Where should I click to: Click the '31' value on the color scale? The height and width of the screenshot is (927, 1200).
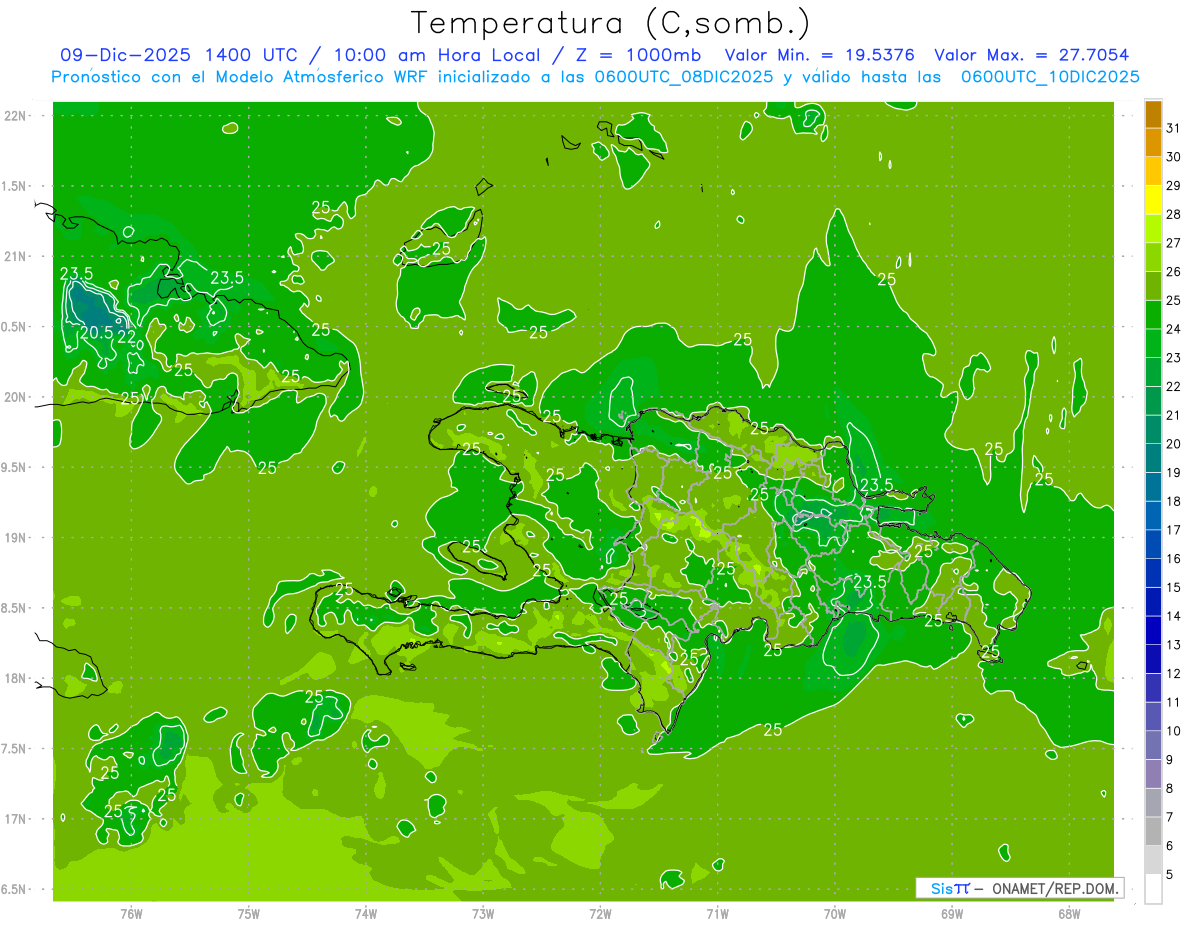coord(1174,128)
